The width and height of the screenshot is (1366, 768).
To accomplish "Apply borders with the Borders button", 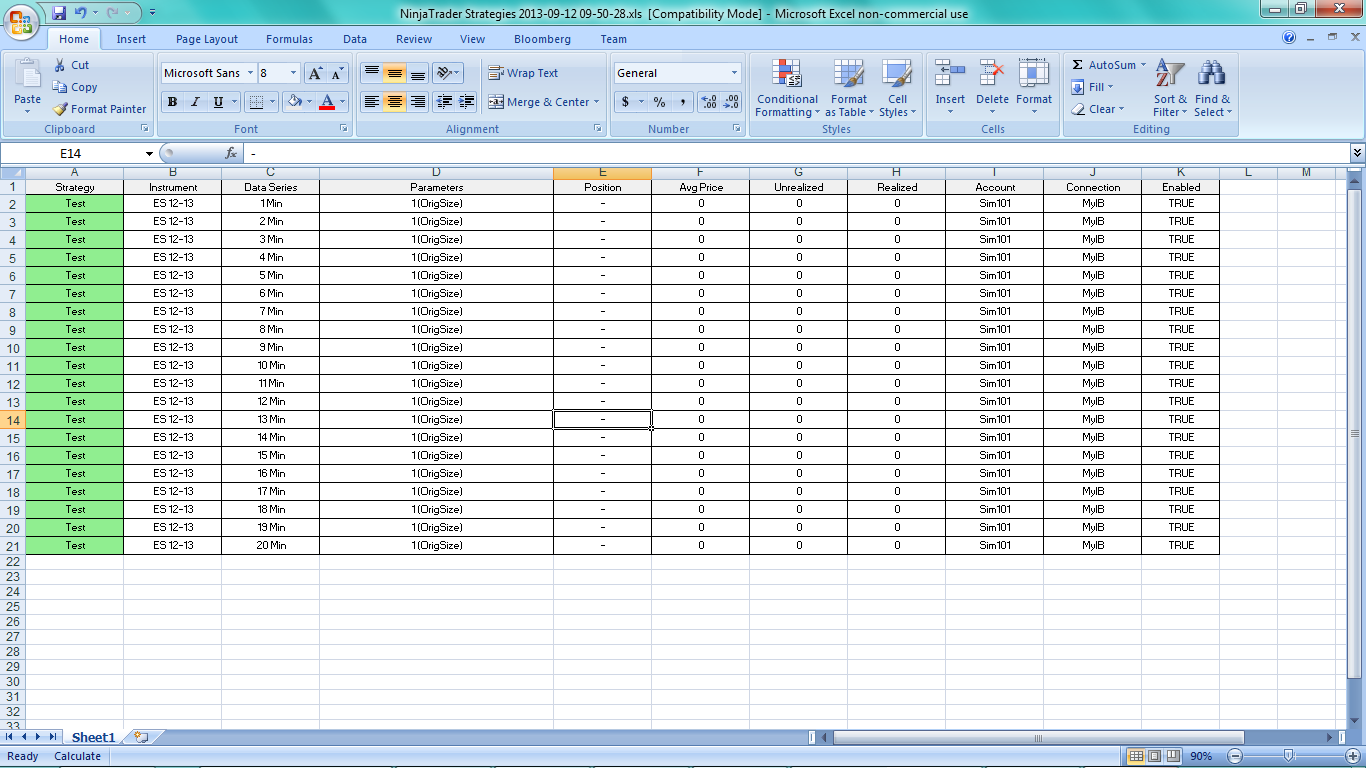I will click(x=257, y=102).
